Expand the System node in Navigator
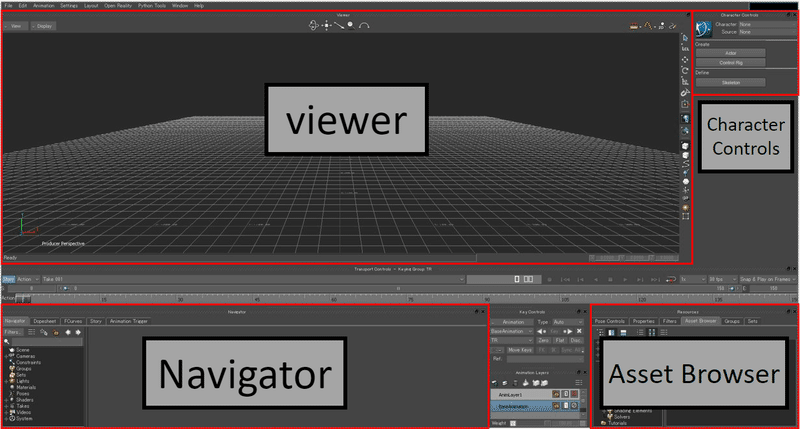The image size is (800, 429). [6, 418]
